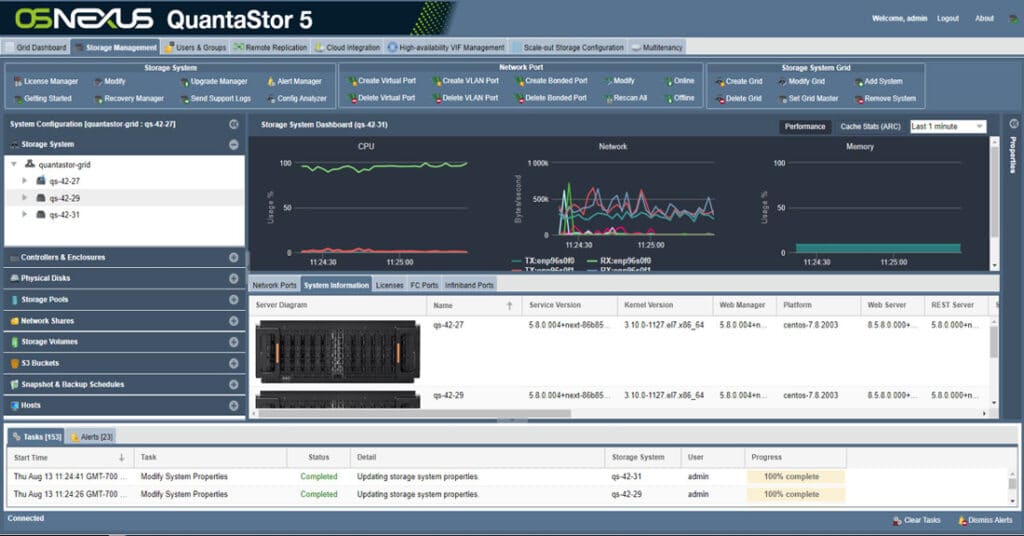
Task: Switch to the Infiniband Ports tab
Action: [469, 285]
